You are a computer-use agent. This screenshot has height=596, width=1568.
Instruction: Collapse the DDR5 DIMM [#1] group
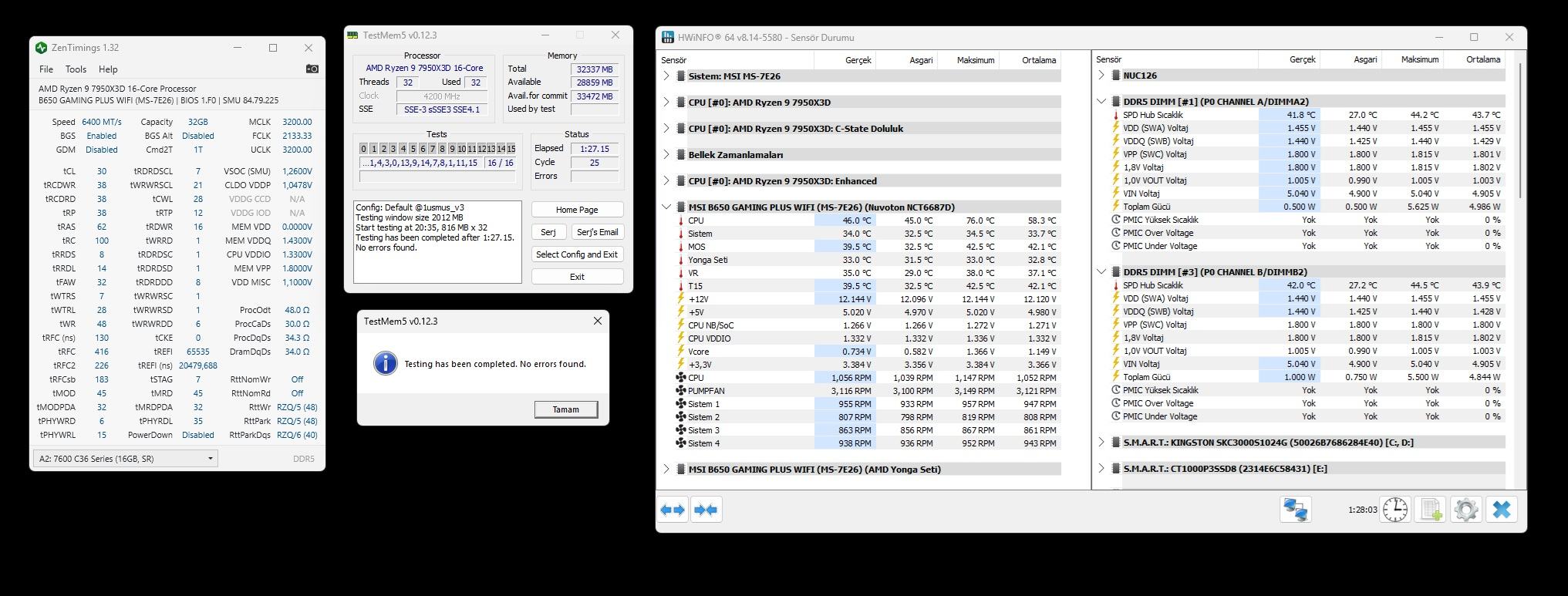(x=1101, y=102)
